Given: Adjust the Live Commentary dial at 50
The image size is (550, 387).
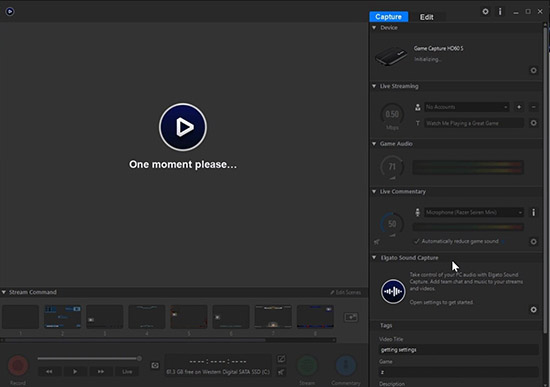Looking at the screenshot, I should click(x=392, y=224).
